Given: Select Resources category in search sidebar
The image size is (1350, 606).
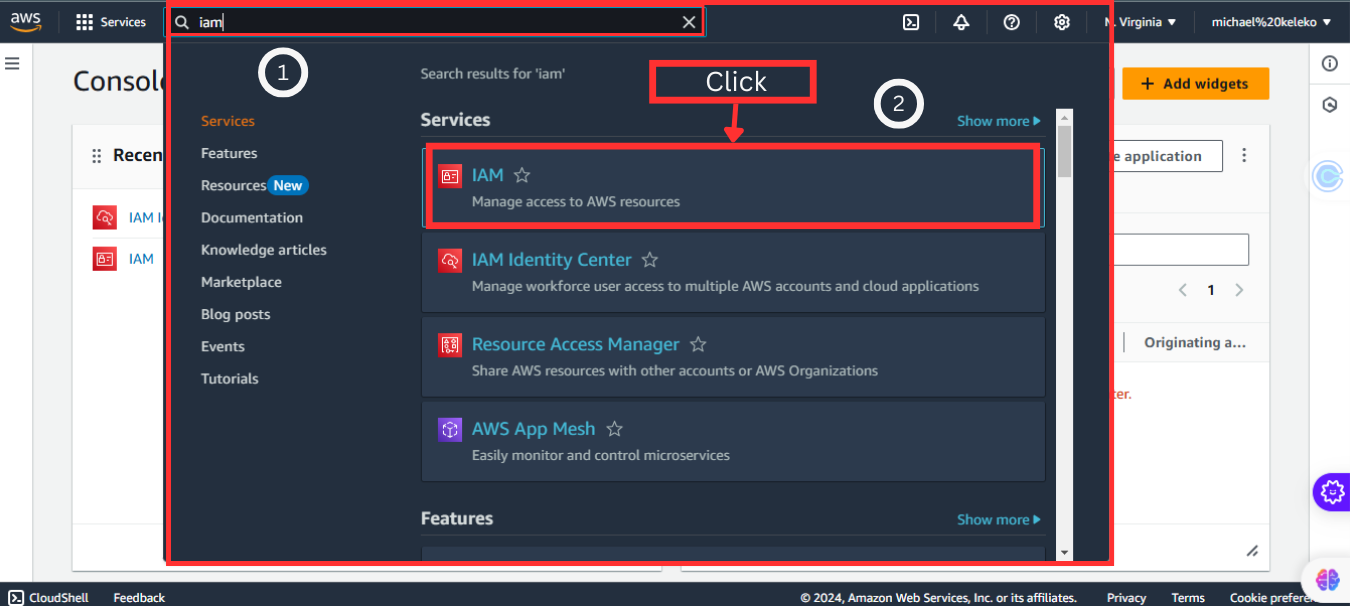Looking at the screenshot, I should (233, 185).
